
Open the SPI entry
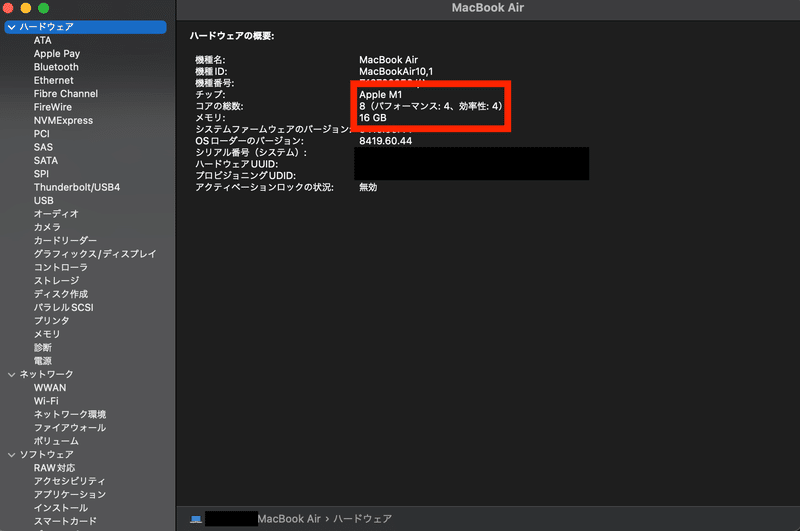(41, 174)
